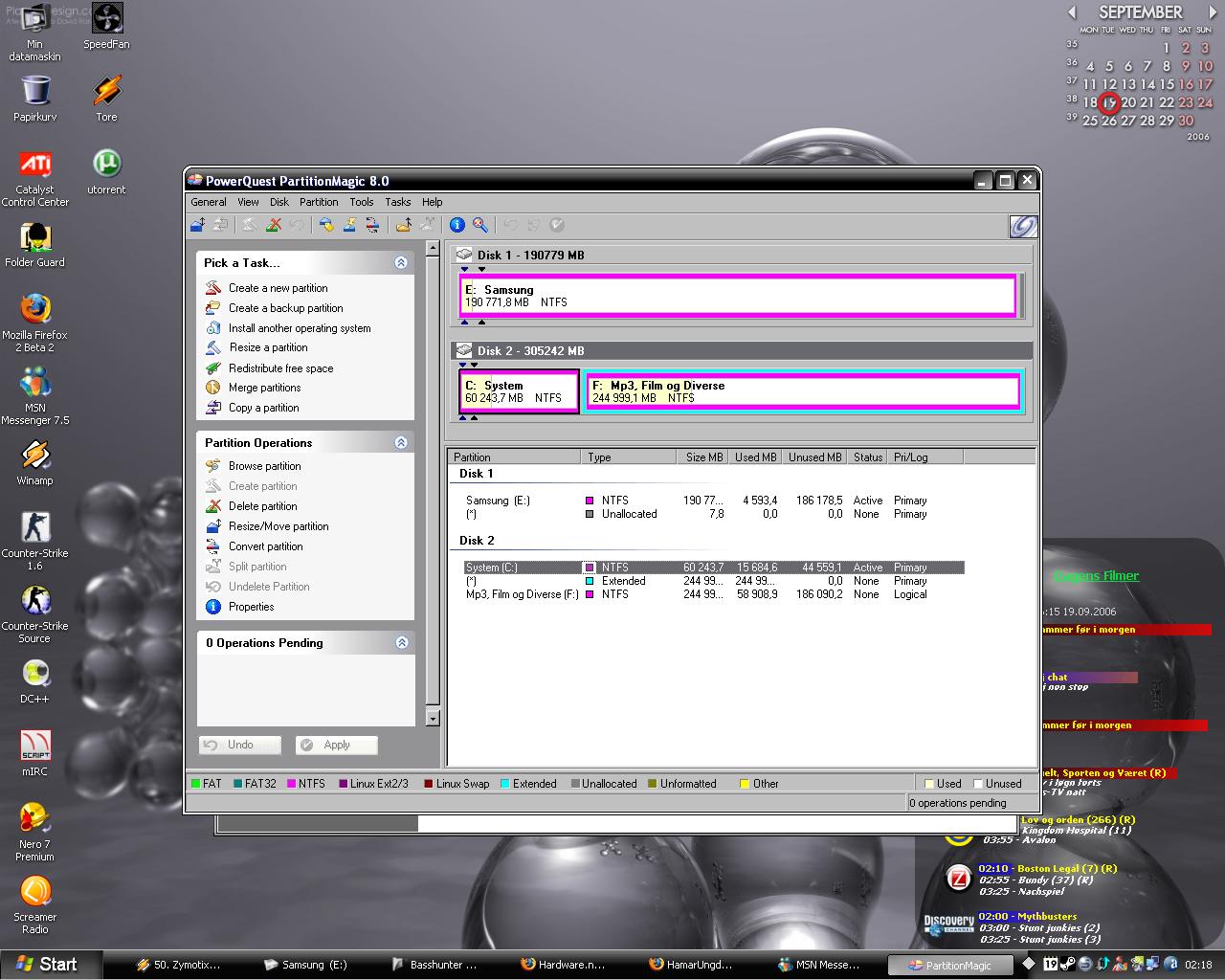Select the DC++ desktop icon
1225x980 pixels.
click(35, 681)
